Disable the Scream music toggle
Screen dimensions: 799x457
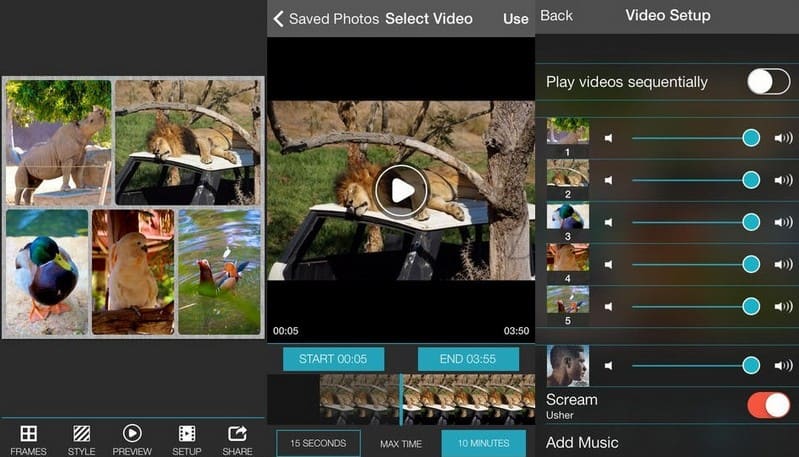tap(768, 405)
